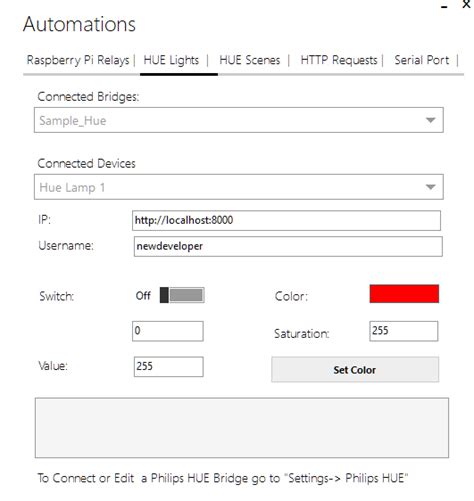Click the Username input field
Image resolution: width=474 pixels, height=501 pixels.
click(x=288, y=247)
